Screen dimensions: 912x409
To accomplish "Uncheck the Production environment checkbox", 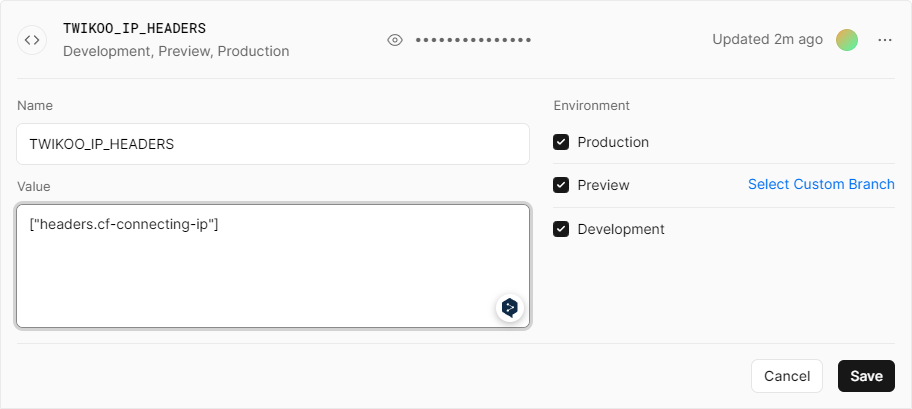I will click(561, 142).
